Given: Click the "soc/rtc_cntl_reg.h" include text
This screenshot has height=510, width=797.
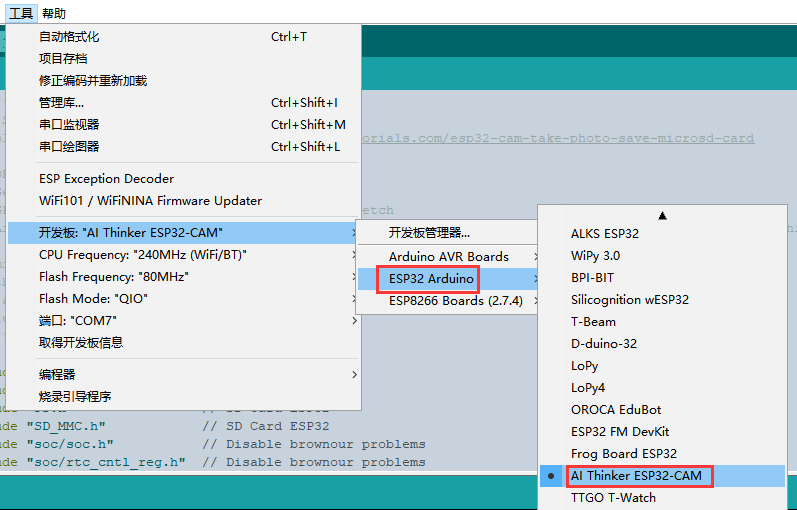Looking at the screenshot, I should (x=106, y=462).
